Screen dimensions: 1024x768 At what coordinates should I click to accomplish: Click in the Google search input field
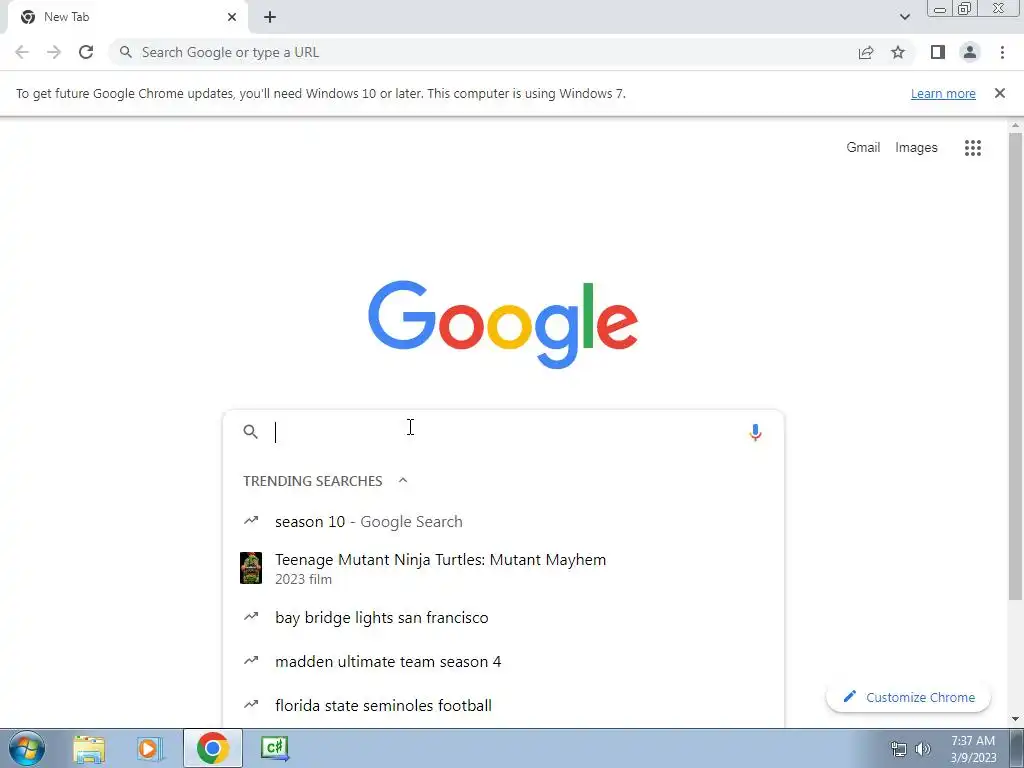point(506,432)
